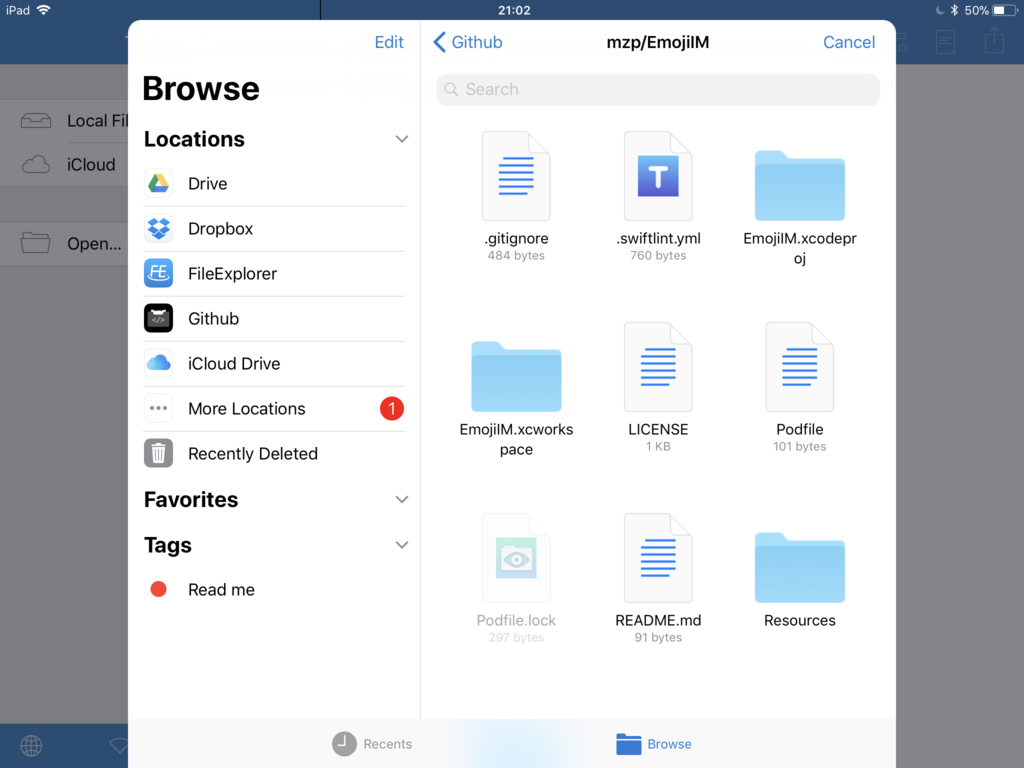
Task: Tap the document icon in background toolbar
Action: (x=945, y=42)
